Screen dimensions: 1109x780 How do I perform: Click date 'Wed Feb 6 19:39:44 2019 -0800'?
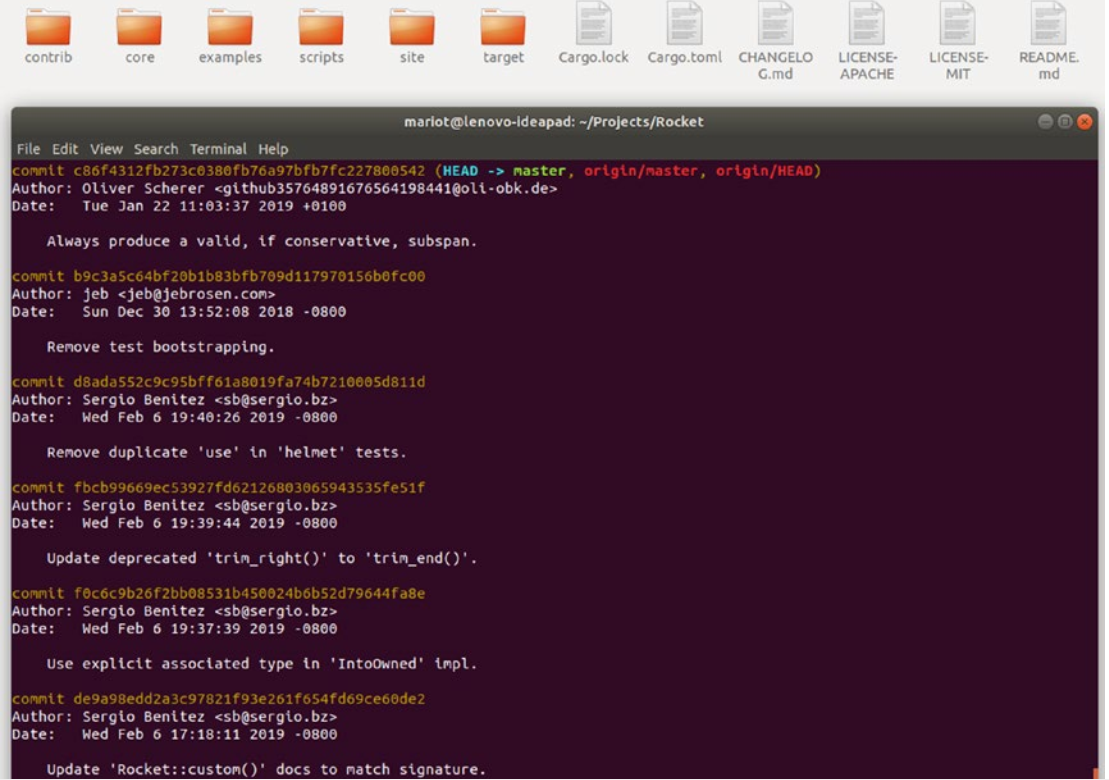209,523
